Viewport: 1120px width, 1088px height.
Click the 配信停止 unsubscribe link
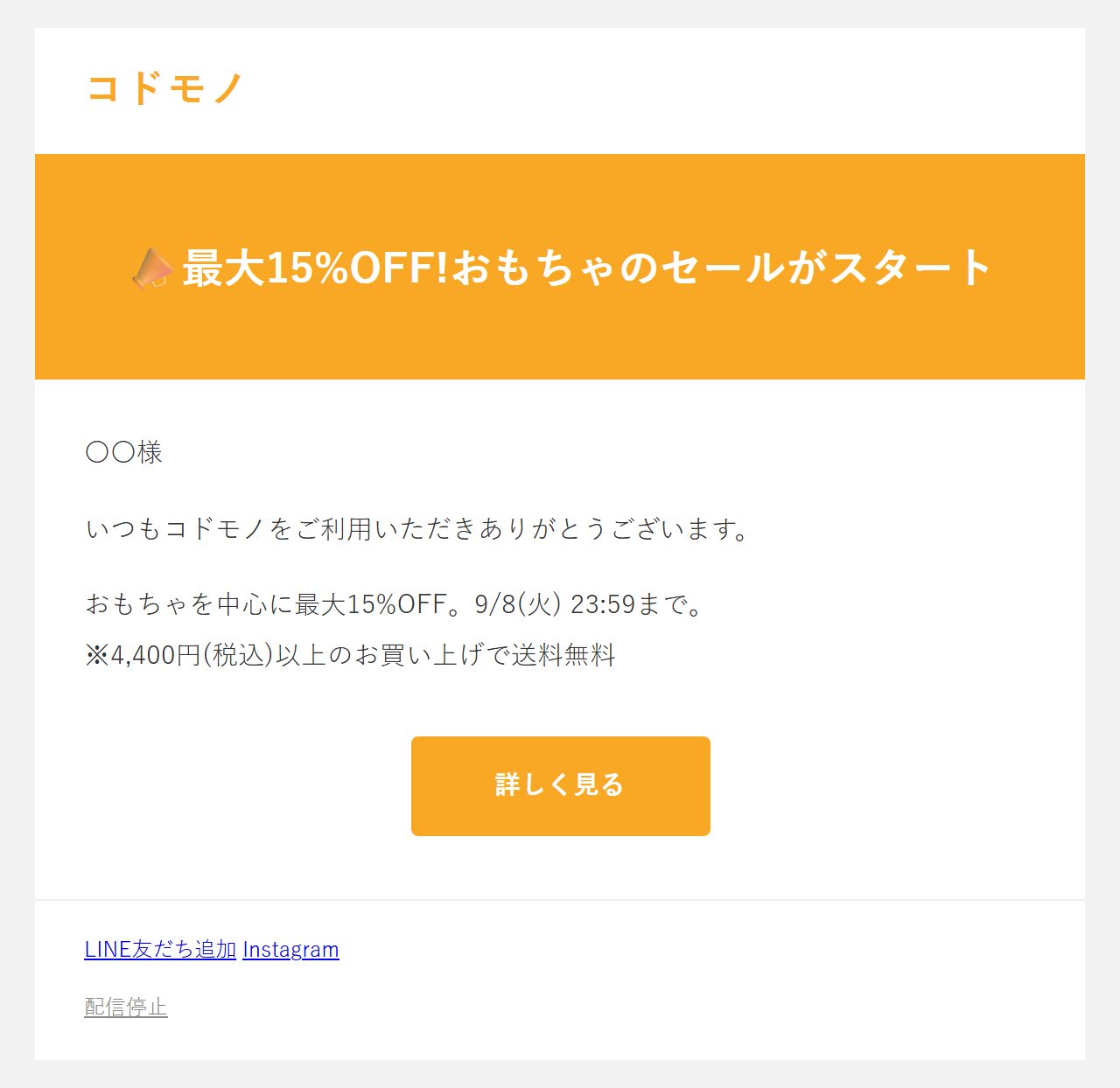point(126,1007)
